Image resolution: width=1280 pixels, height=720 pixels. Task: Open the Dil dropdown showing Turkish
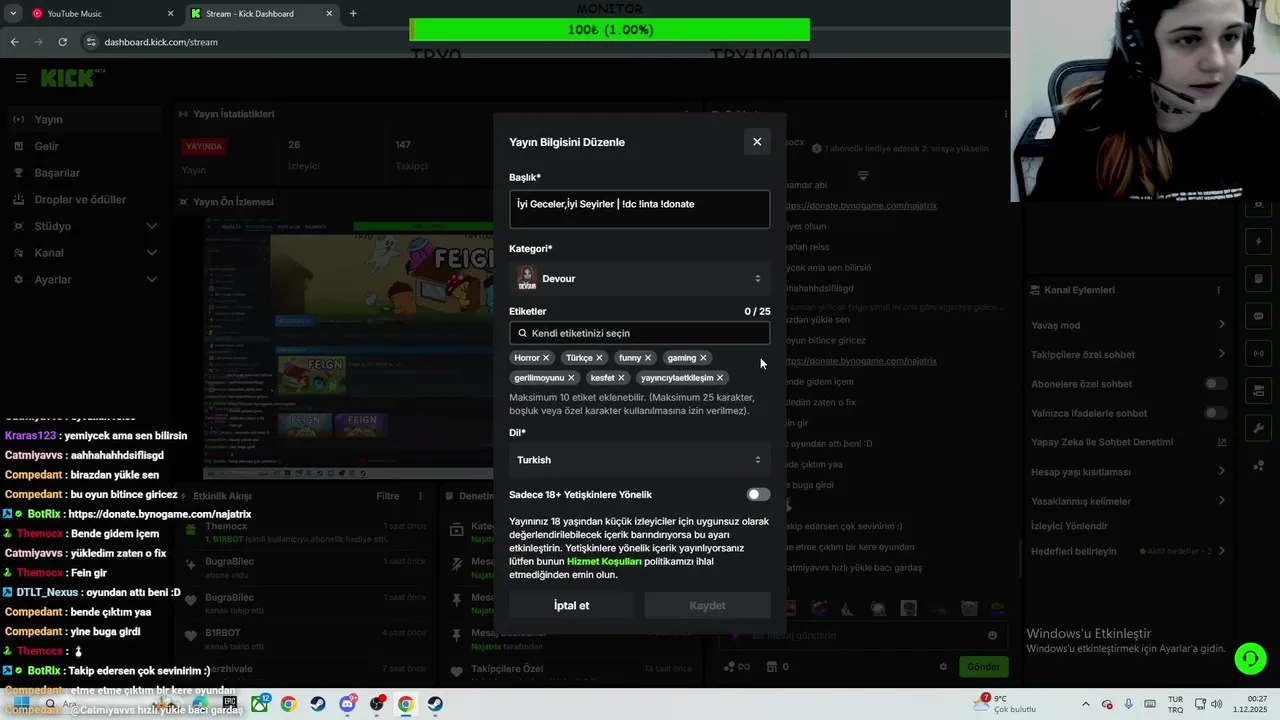click(640, 460)
